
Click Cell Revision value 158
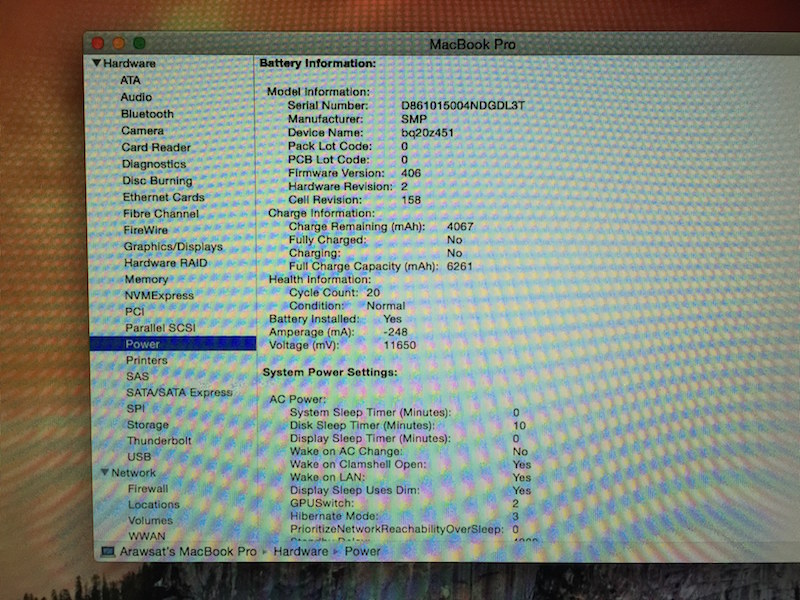pyautogui.click(x=411, y=200)
